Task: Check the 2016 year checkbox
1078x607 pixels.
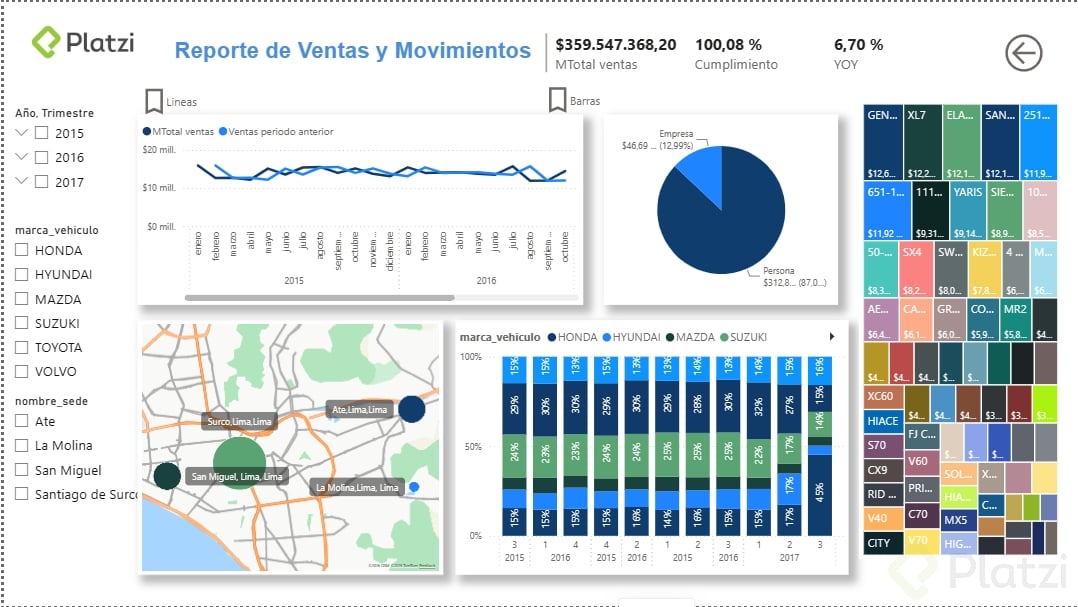Action: [41, 157]
